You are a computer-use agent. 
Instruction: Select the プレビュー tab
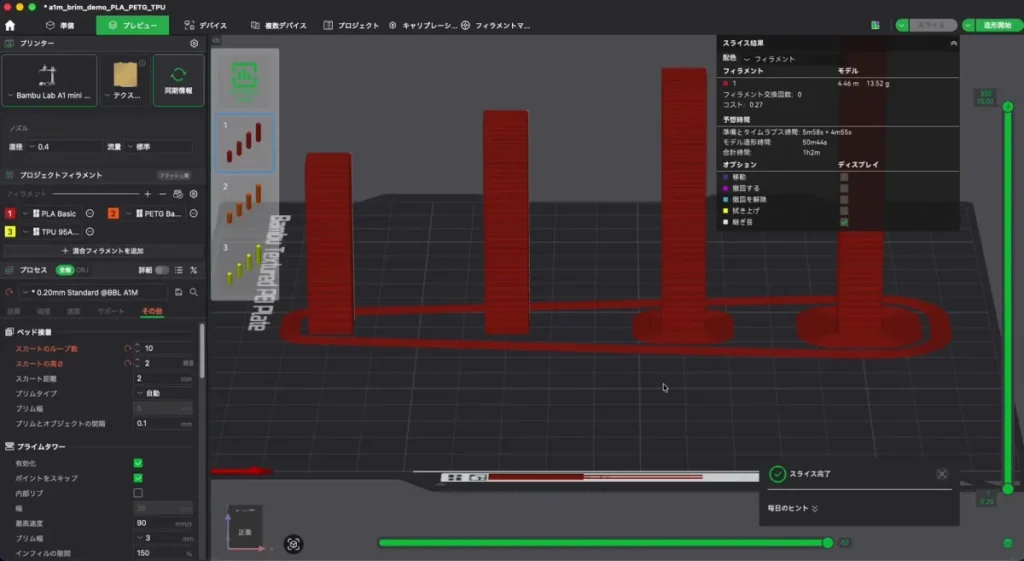click(133, 25)
